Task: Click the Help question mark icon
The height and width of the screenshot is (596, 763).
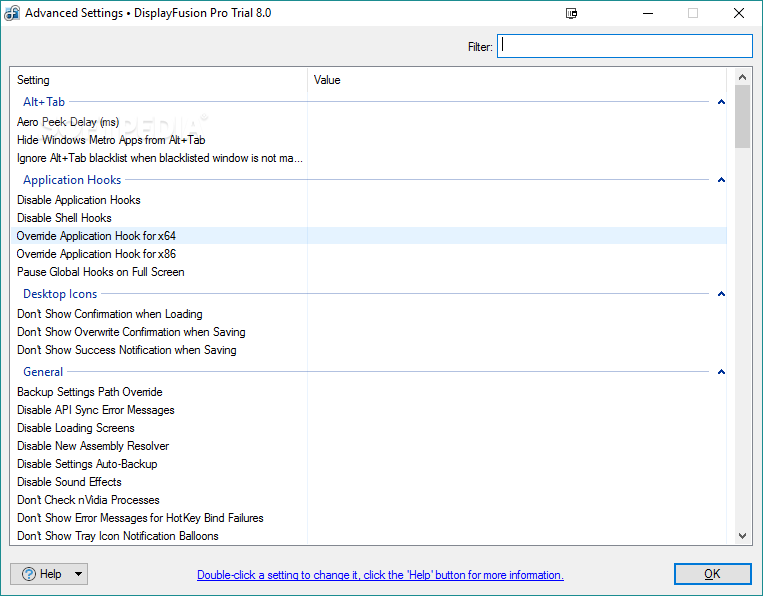Action: pyautogui.click(x=29, y=574)
